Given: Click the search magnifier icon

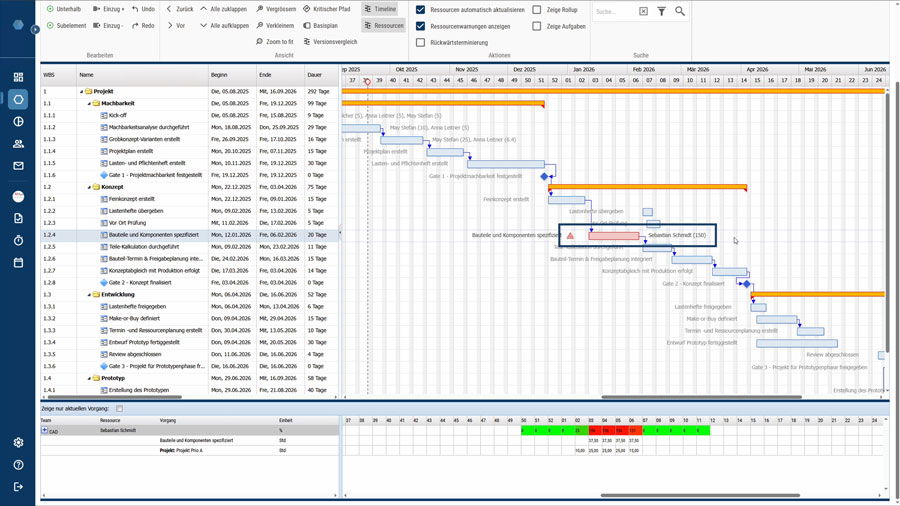Looking at the screenshot, I should pyautogui.click(x=680, y=11).
